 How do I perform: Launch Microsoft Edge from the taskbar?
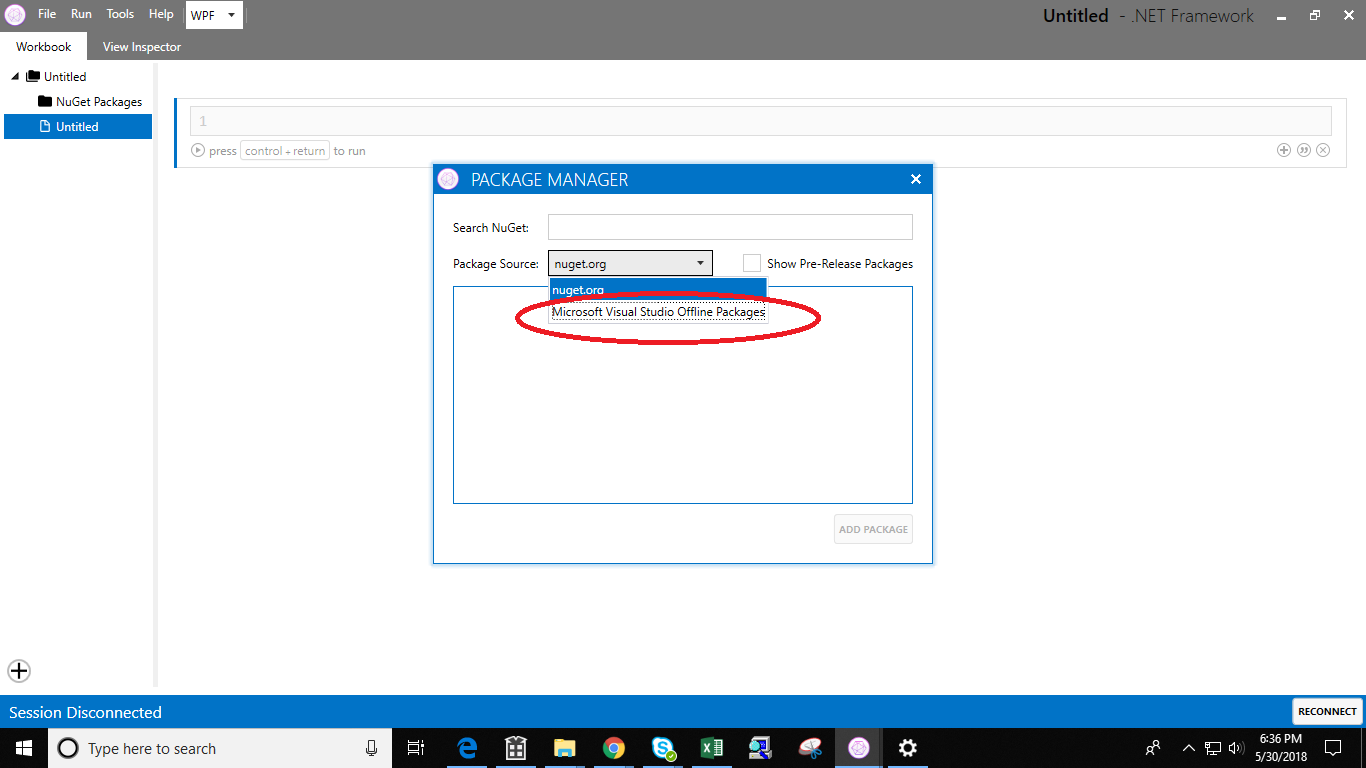coord(467,748)
